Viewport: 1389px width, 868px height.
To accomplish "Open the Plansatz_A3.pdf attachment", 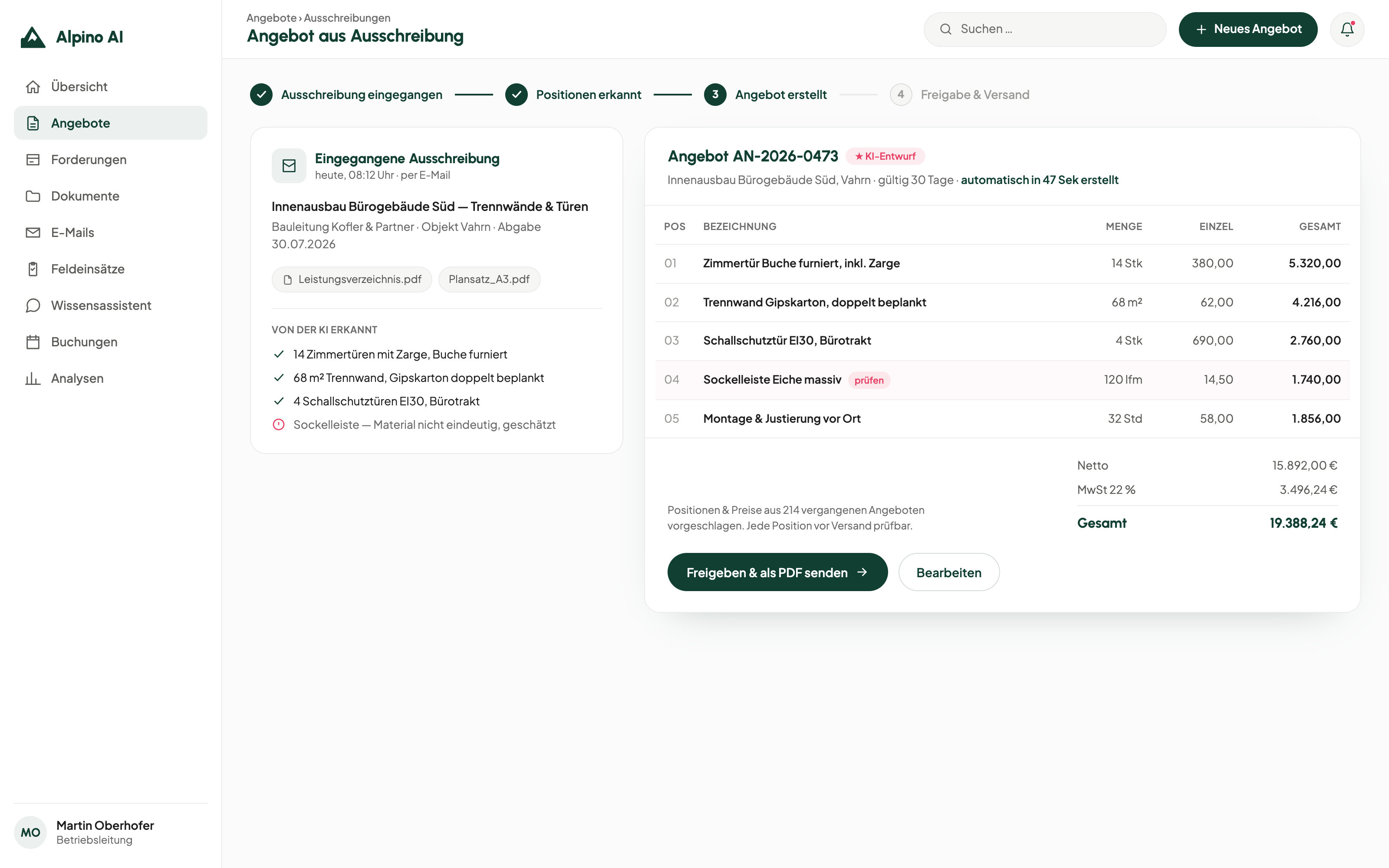I will coord(489,279).
